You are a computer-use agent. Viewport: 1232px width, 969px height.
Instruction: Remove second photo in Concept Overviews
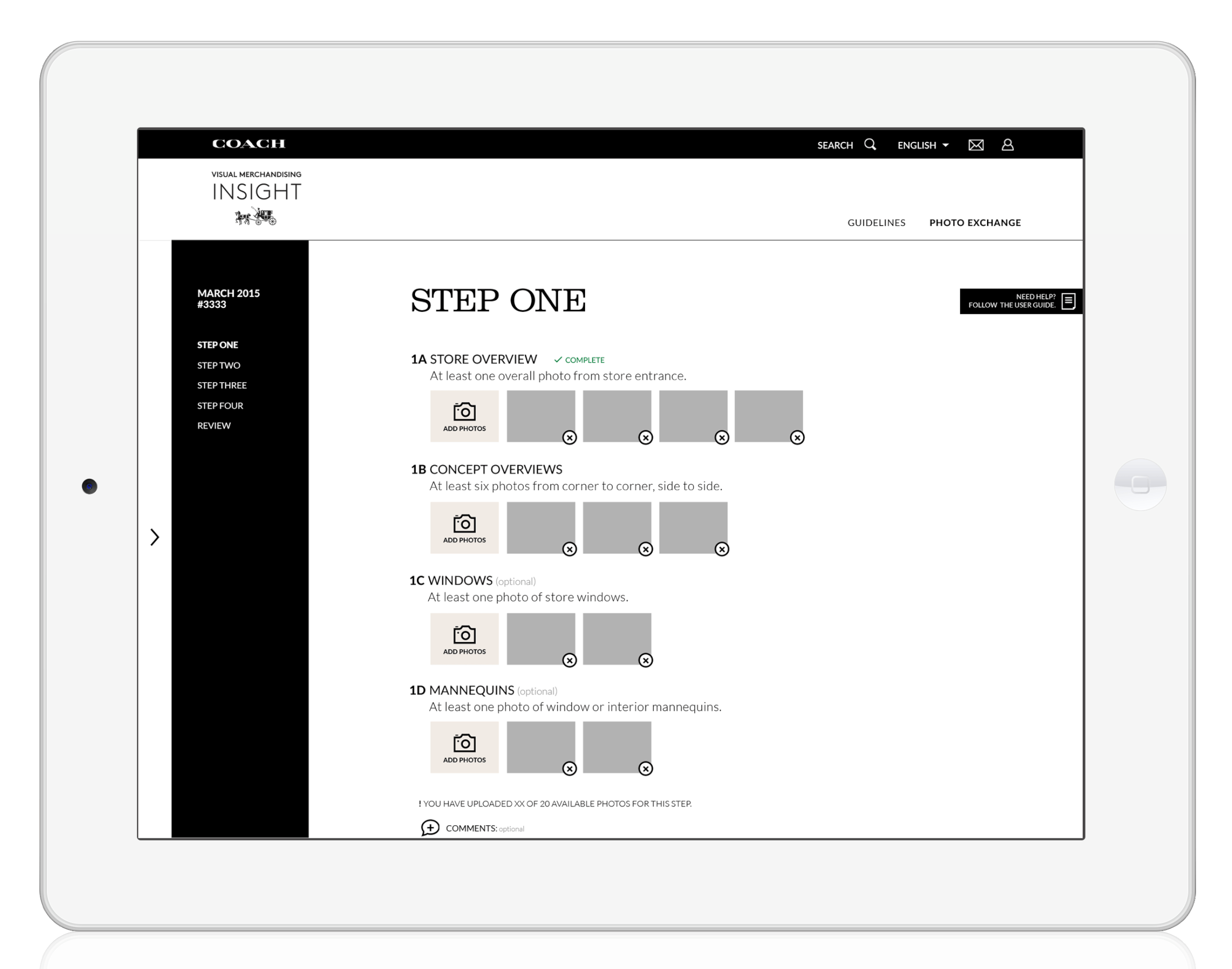[645, 549]
